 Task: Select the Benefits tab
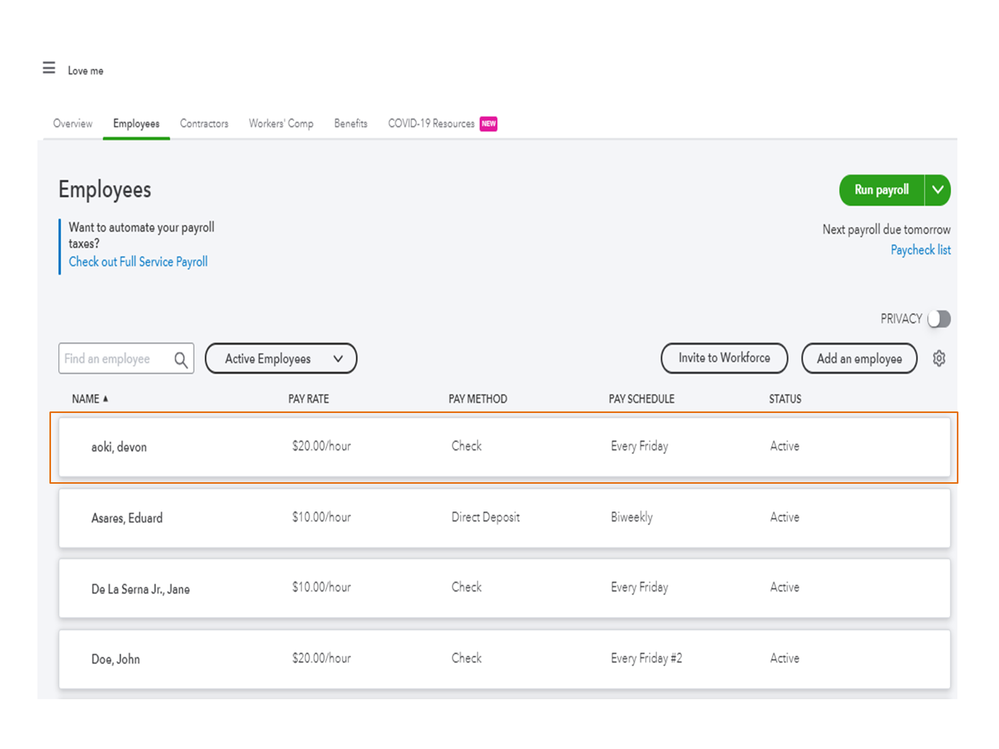351,124
